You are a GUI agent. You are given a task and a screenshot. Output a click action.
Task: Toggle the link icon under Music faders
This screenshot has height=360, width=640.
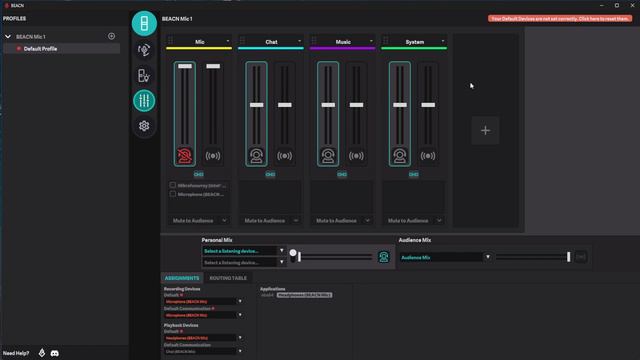pyautogui.click(x=342, y=174)
